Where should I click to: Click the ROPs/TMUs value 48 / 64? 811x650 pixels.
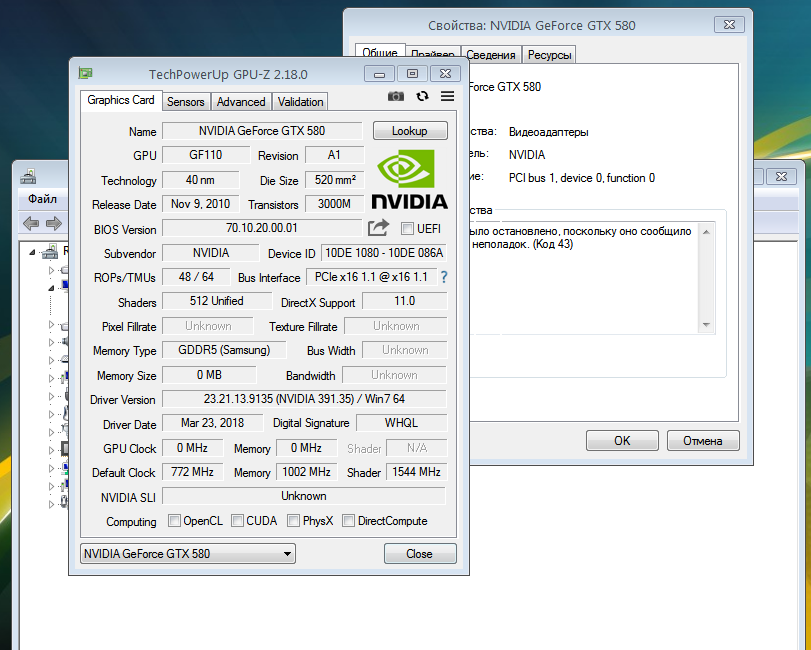[197, 277]
